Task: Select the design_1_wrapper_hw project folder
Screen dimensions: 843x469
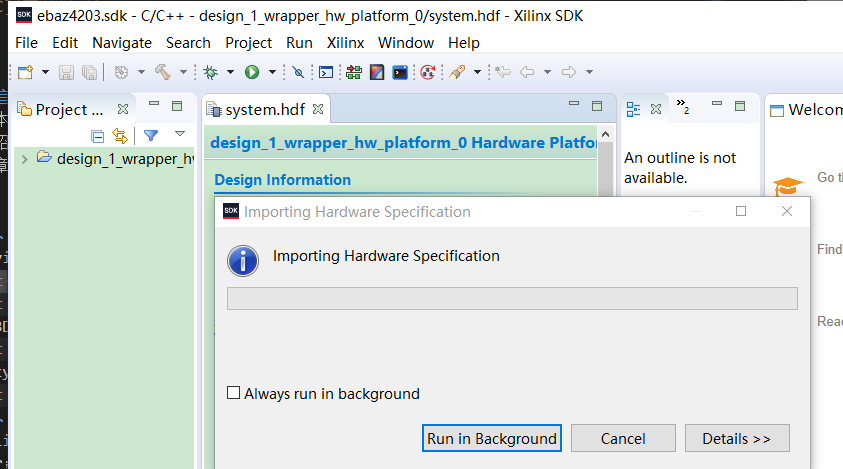Action: pos(115,159)
